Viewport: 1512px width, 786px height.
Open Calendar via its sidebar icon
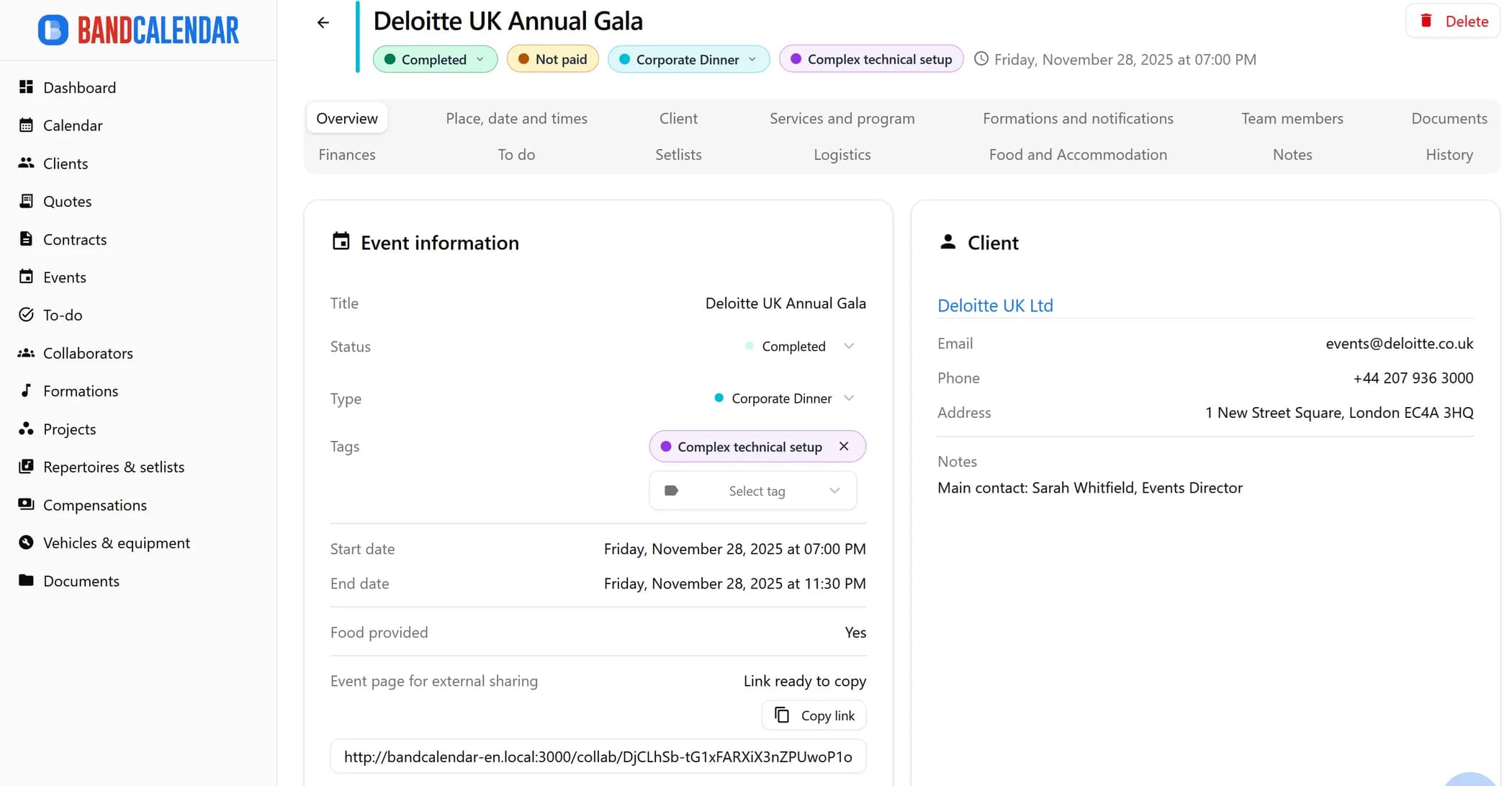pyautogui.click(x=26, y=125)
